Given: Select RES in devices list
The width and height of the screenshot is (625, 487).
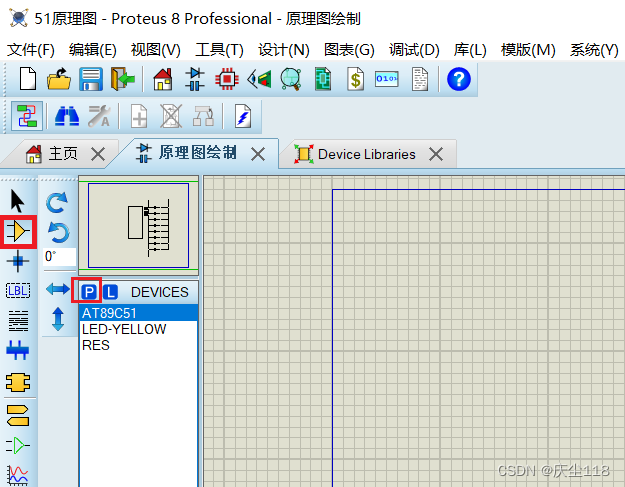Looking at the screenshot, I should click(138, 345).
